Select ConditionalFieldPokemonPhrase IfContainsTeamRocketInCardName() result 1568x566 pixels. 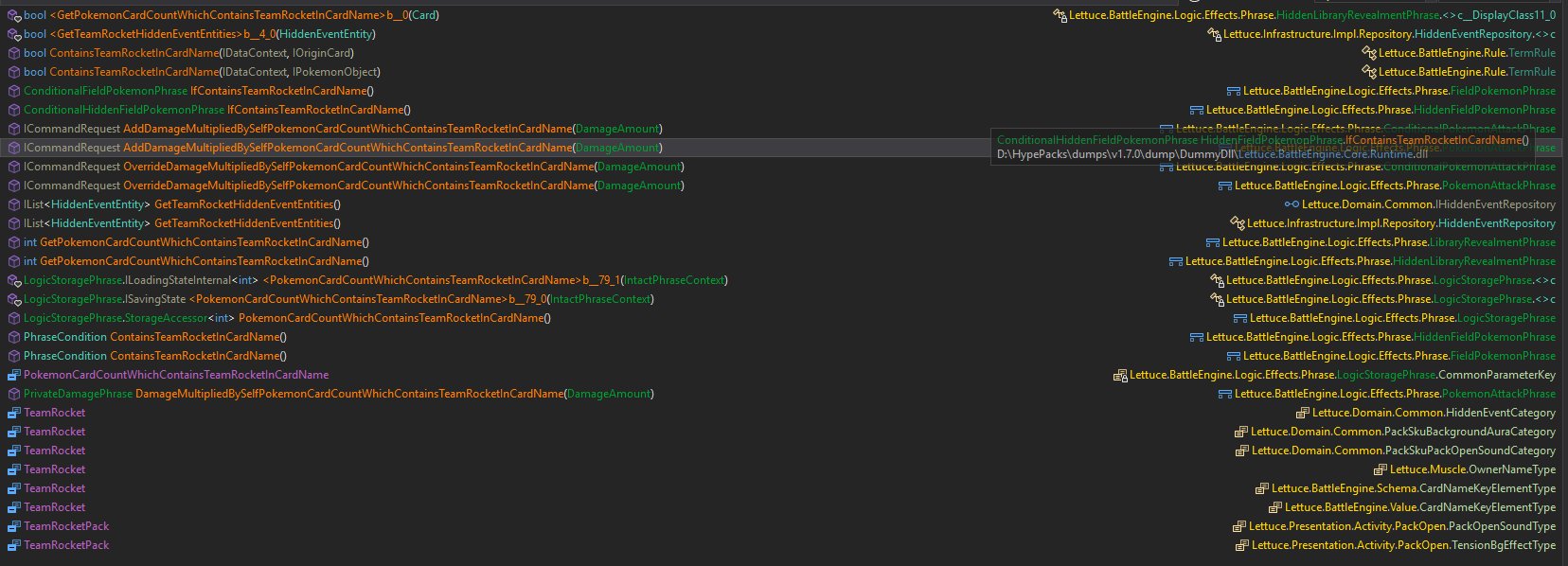point(199,91)
